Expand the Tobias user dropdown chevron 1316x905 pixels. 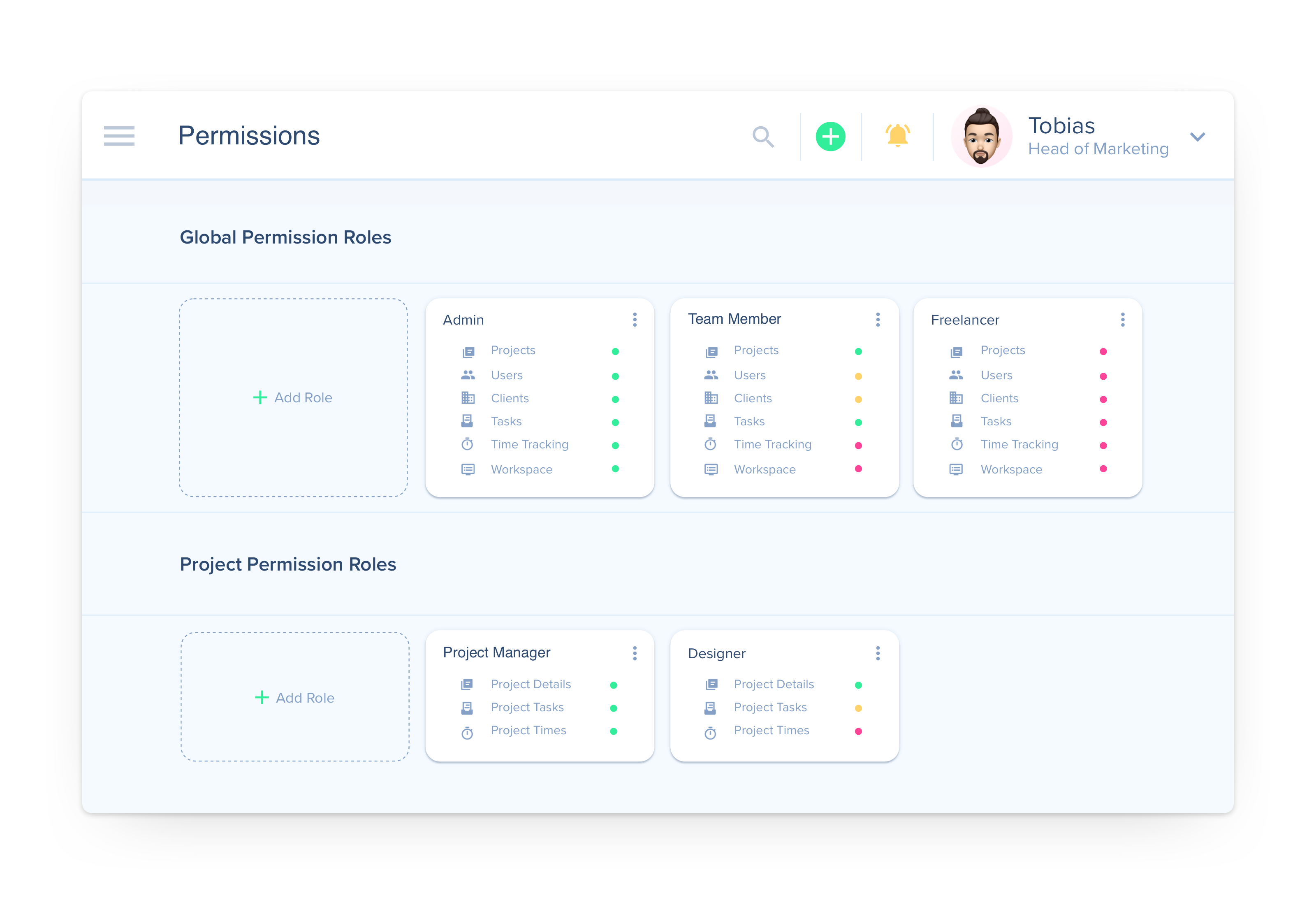click(x=1198, y=137)
